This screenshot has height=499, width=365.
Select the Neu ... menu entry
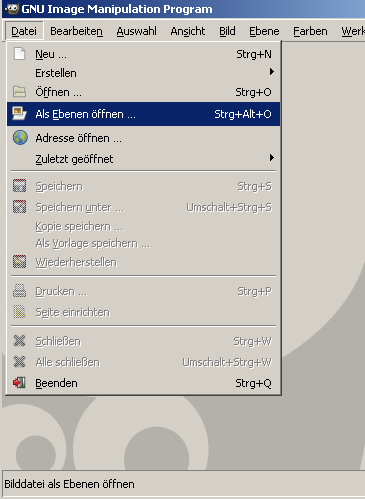[x=143, y=54]
